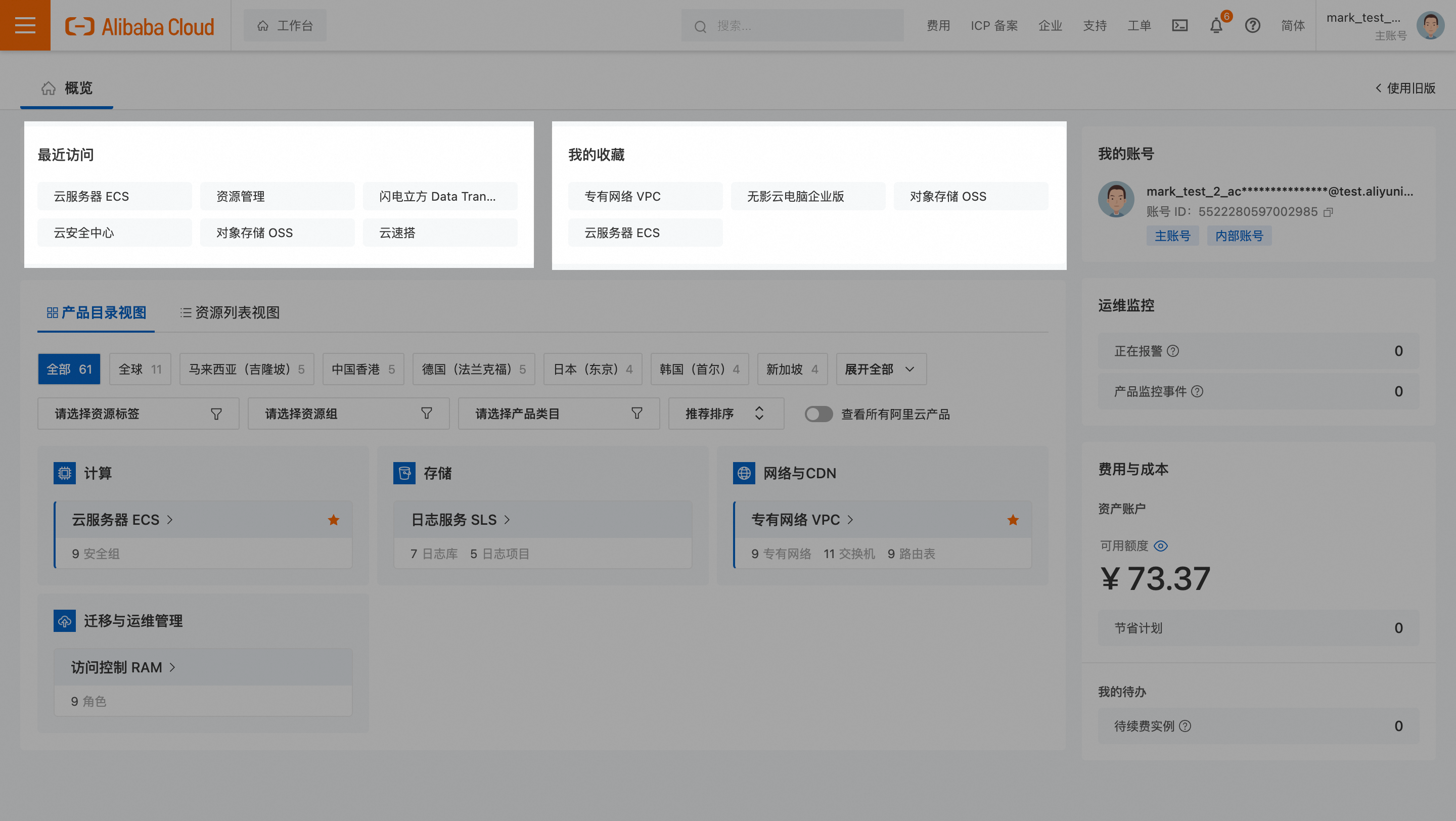Viewport: 1456px width, 821px height.
Task: Open 专有网络 VPC from favorites
Action: point(646,196)
